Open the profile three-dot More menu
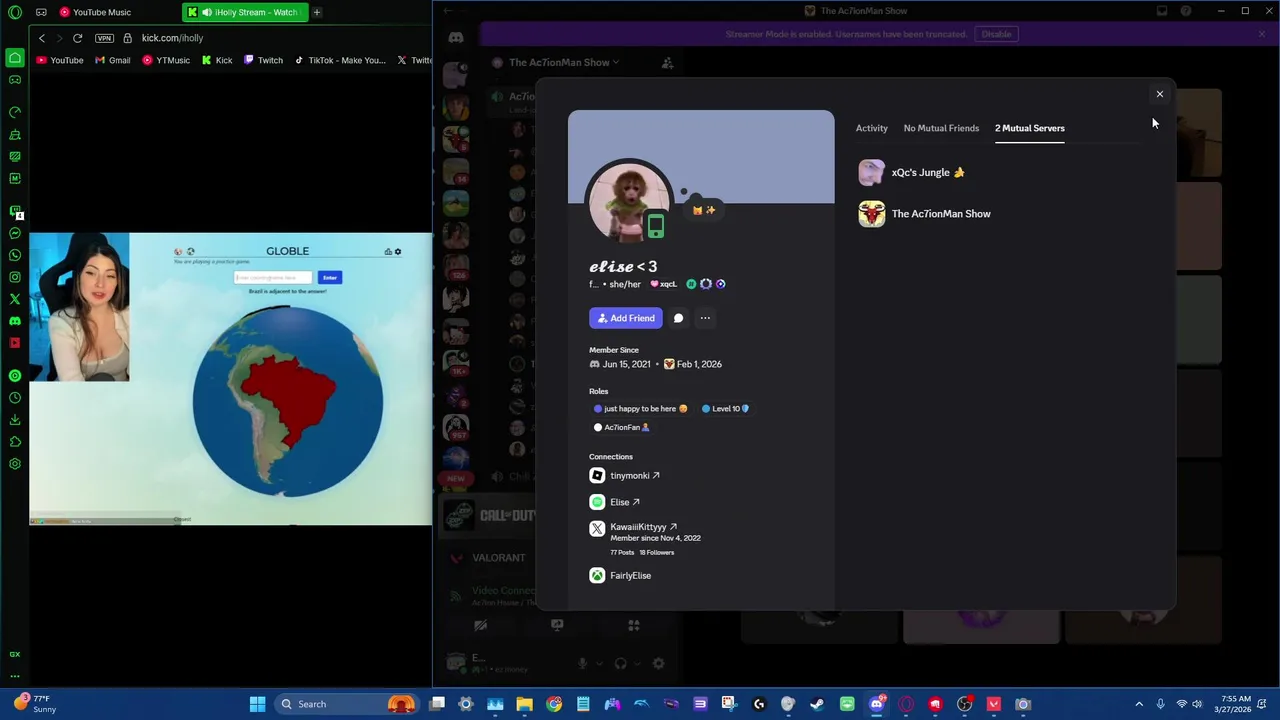 [x=705, y=318]
